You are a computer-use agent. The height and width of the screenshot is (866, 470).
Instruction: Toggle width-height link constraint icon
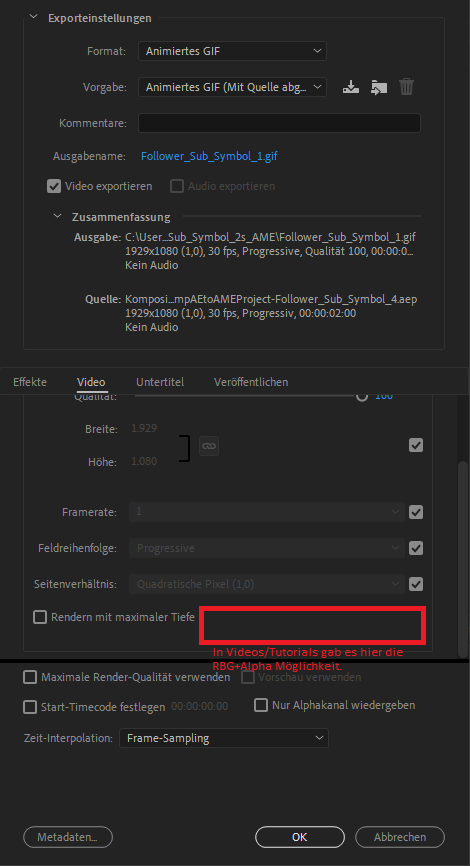[209, 446]
